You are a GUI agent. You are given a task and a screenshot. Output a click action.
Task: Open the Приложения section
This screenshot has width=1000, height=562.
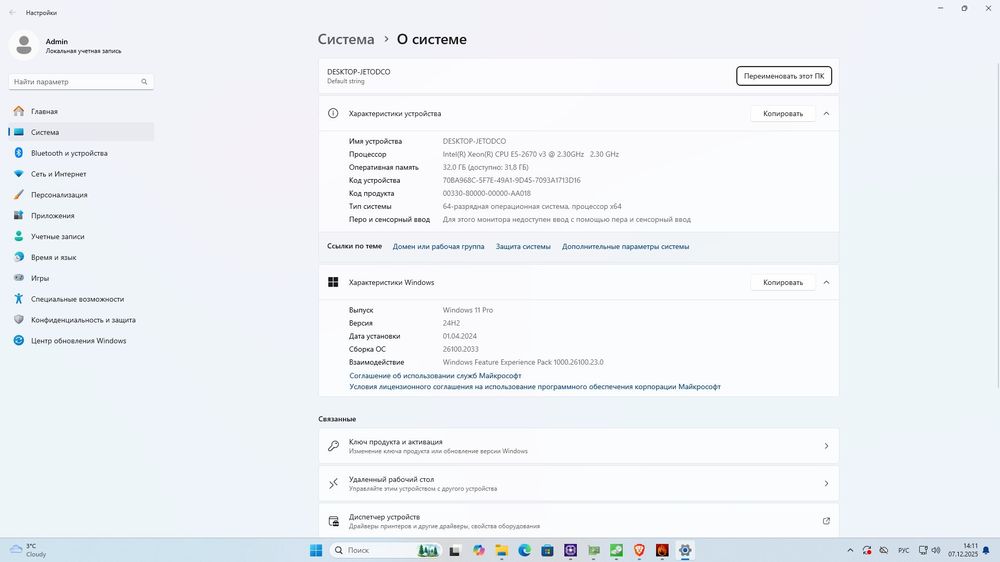tap(81, 216)
